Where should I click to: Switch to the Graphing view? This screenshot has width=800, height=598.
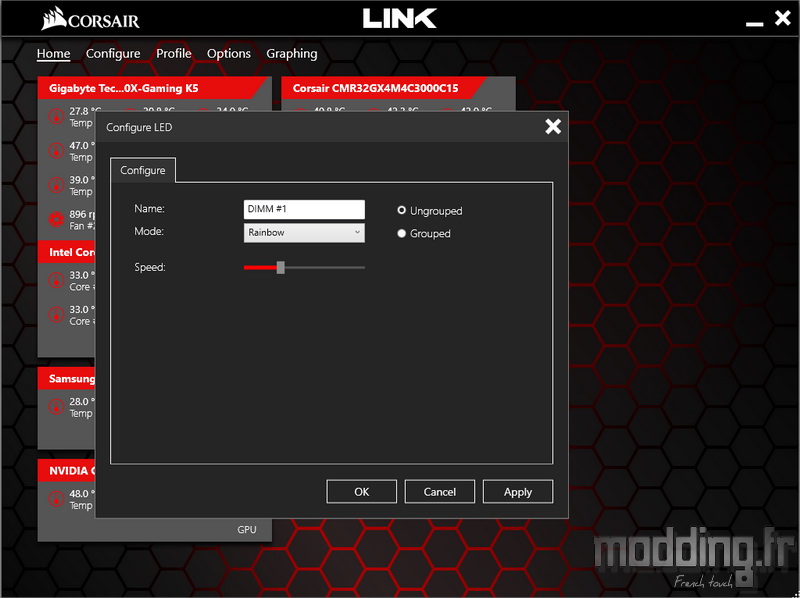tap(292, 54)
